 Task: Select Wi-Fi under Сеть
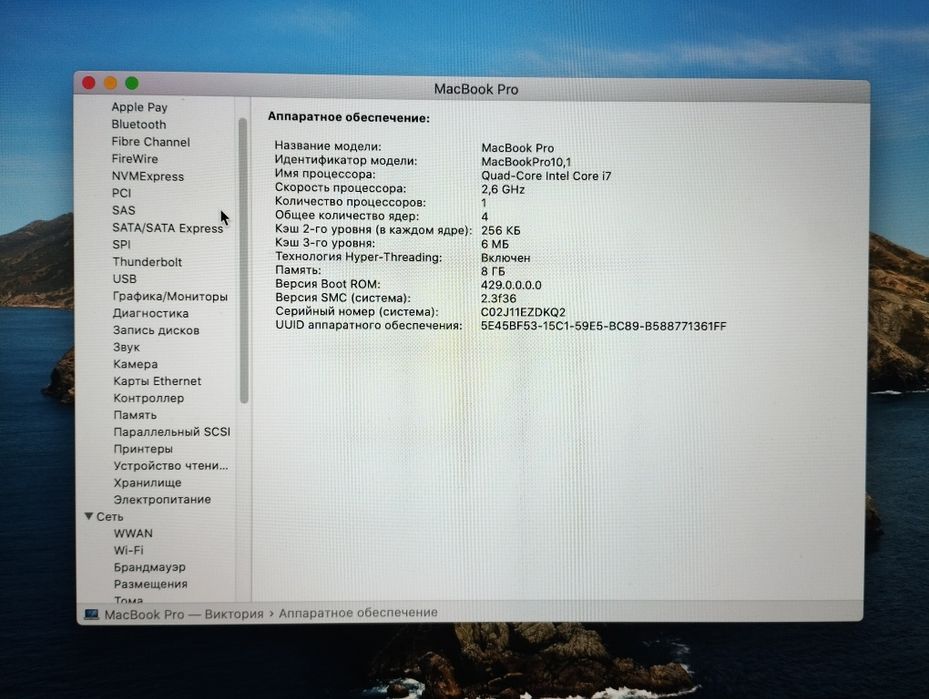(x=129, y=550)
